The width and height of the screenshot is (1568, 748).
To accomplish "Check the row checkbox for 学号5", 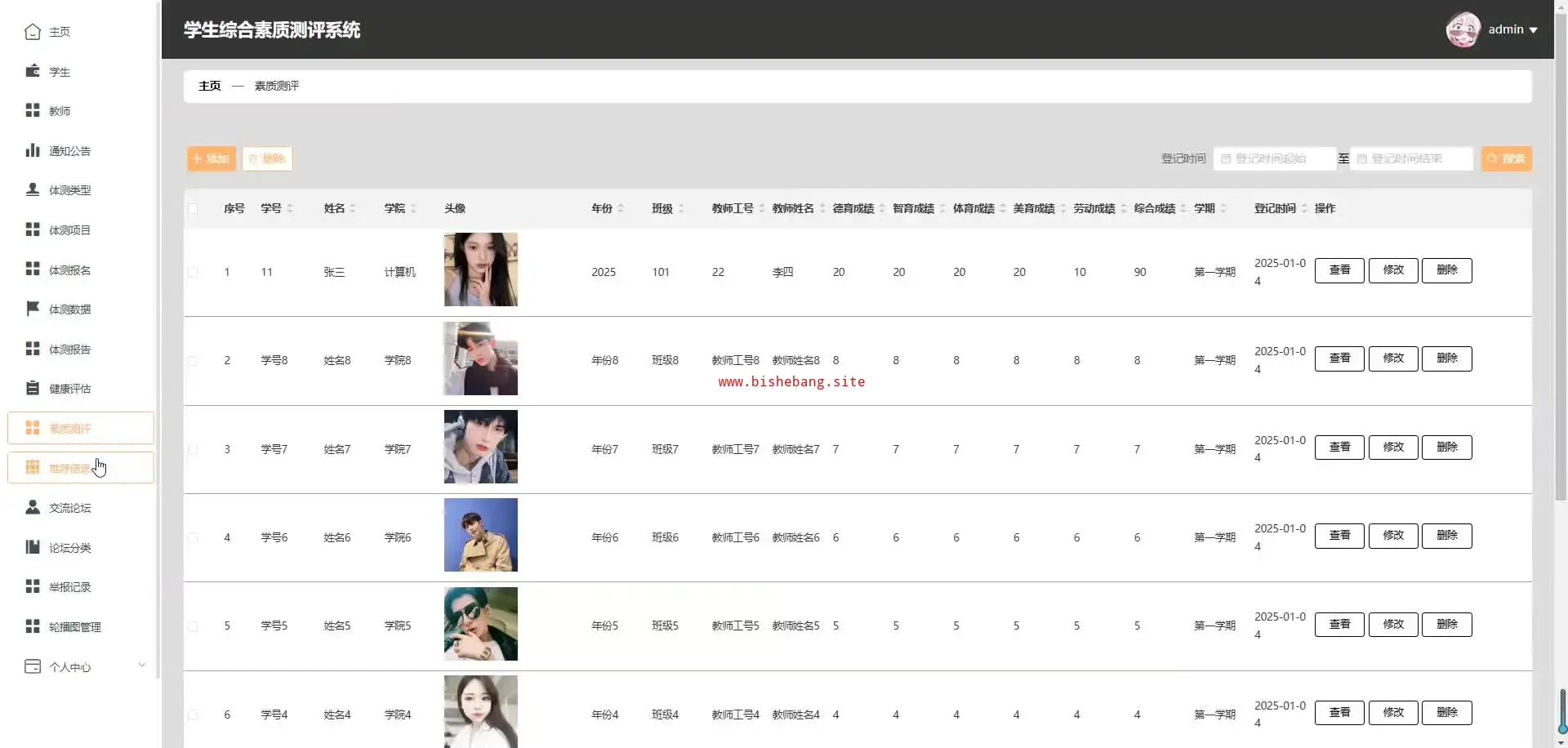I will click(193, 626).
